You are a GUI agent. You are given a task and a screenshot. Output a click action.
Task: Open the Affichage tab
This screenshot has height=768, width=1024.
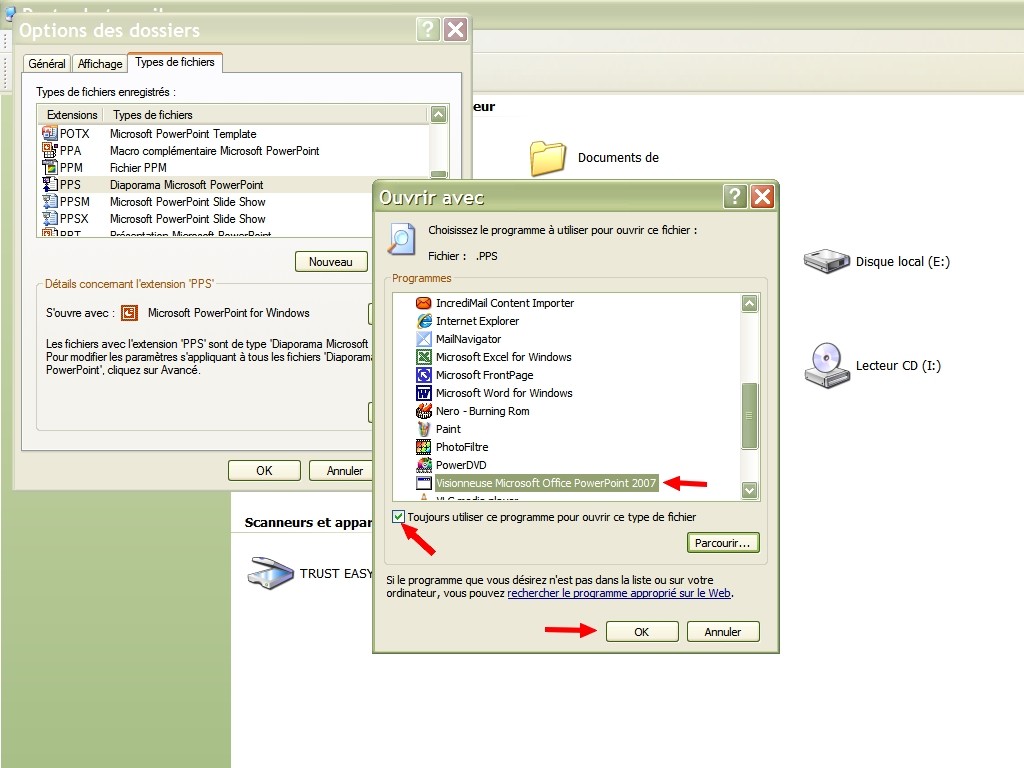[x=100, y=64]
